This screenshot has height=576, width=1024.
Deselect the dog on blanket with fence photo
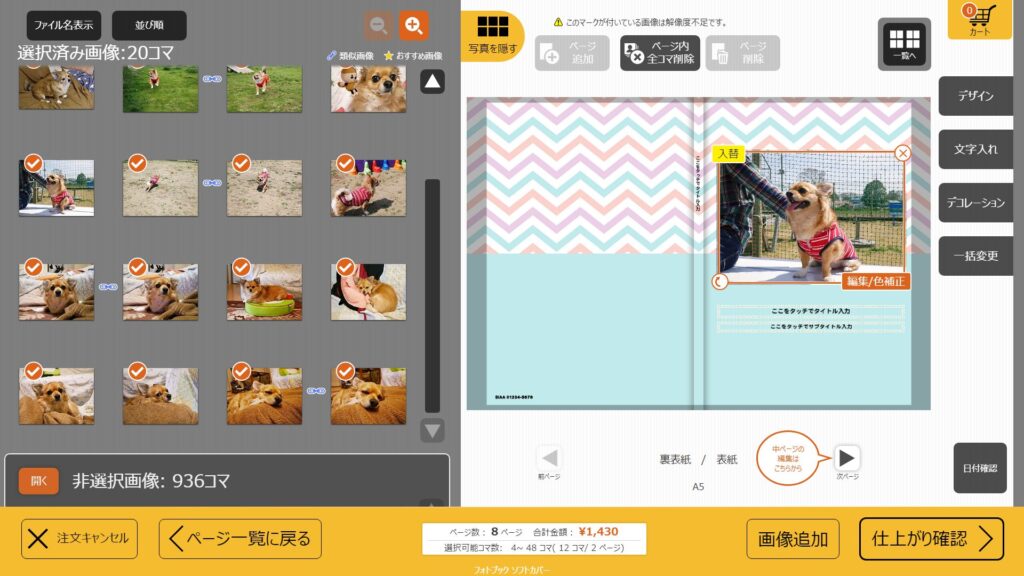coord(33,162)
